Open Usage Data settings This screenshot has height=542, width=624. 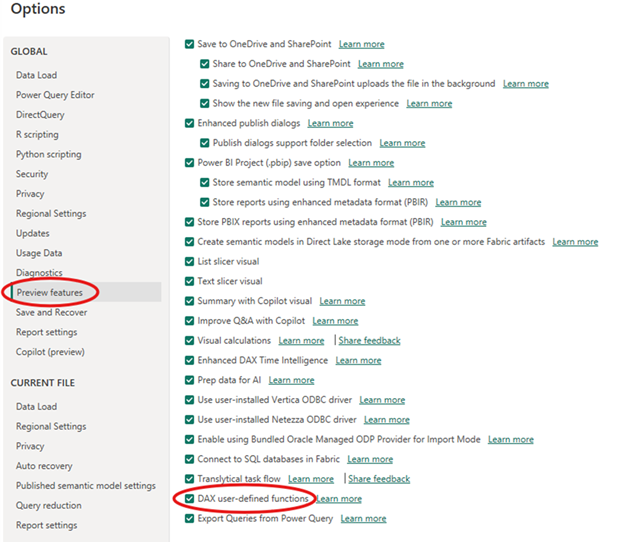point(39,253)
